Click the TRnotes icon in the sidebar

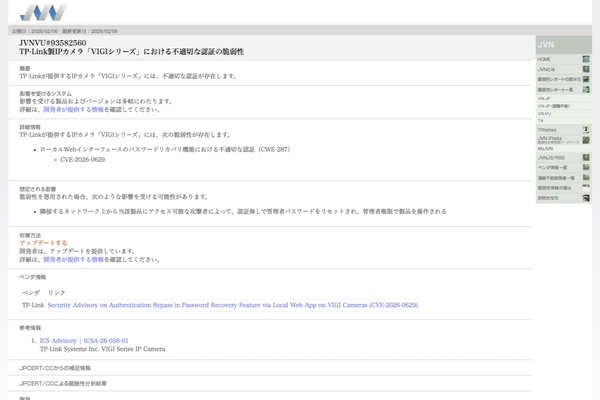pyautogui.click(x=586, y=130)
